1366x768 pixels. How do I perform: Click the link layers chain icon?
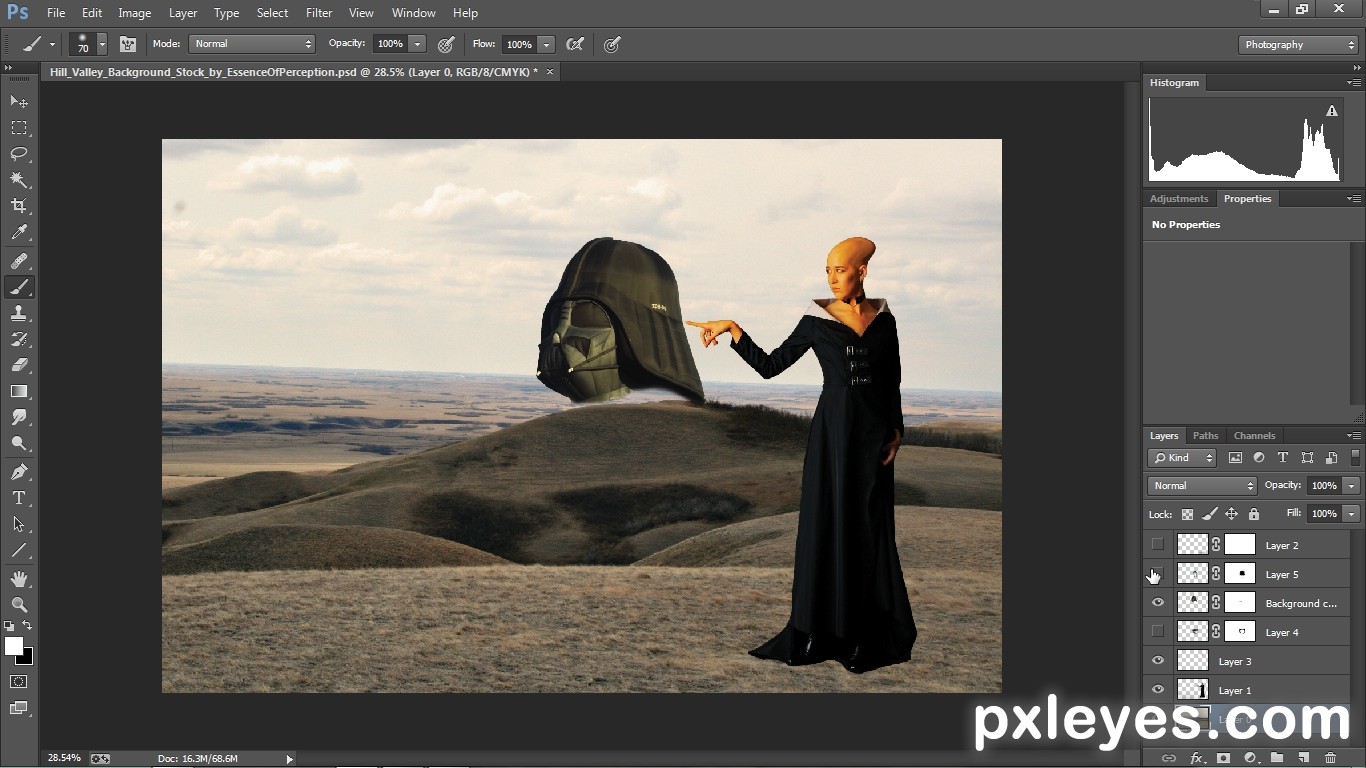pyautogui.click(x=1168, y=758)
